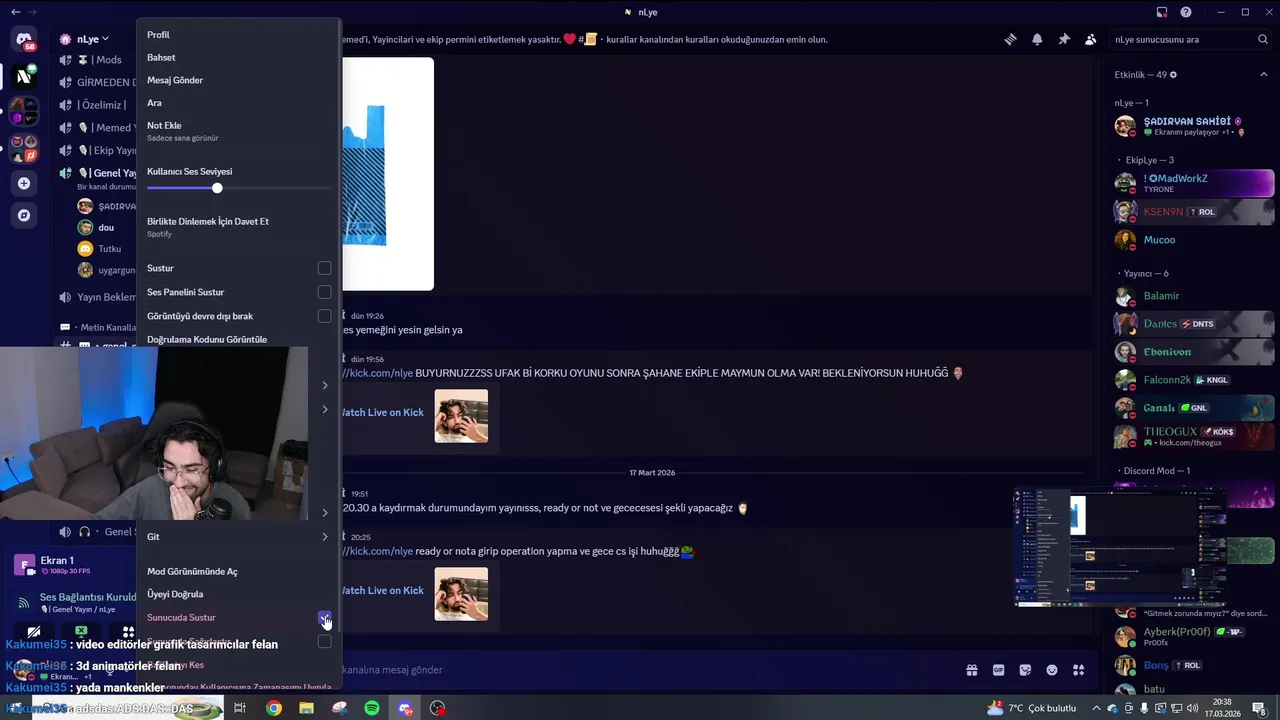Stop screen sharing in voice panel
1280x720 pixels.
[81, 632]
